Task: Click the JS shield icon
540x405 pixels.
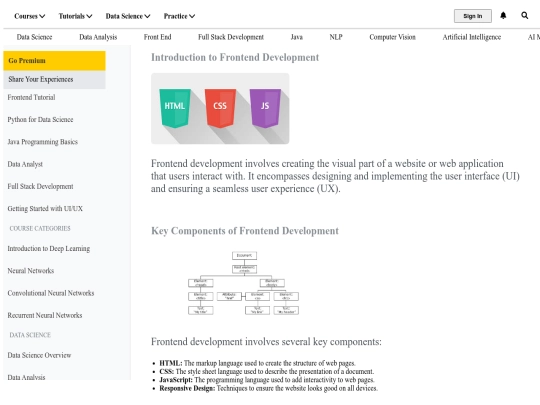Action: coord(265,108)
